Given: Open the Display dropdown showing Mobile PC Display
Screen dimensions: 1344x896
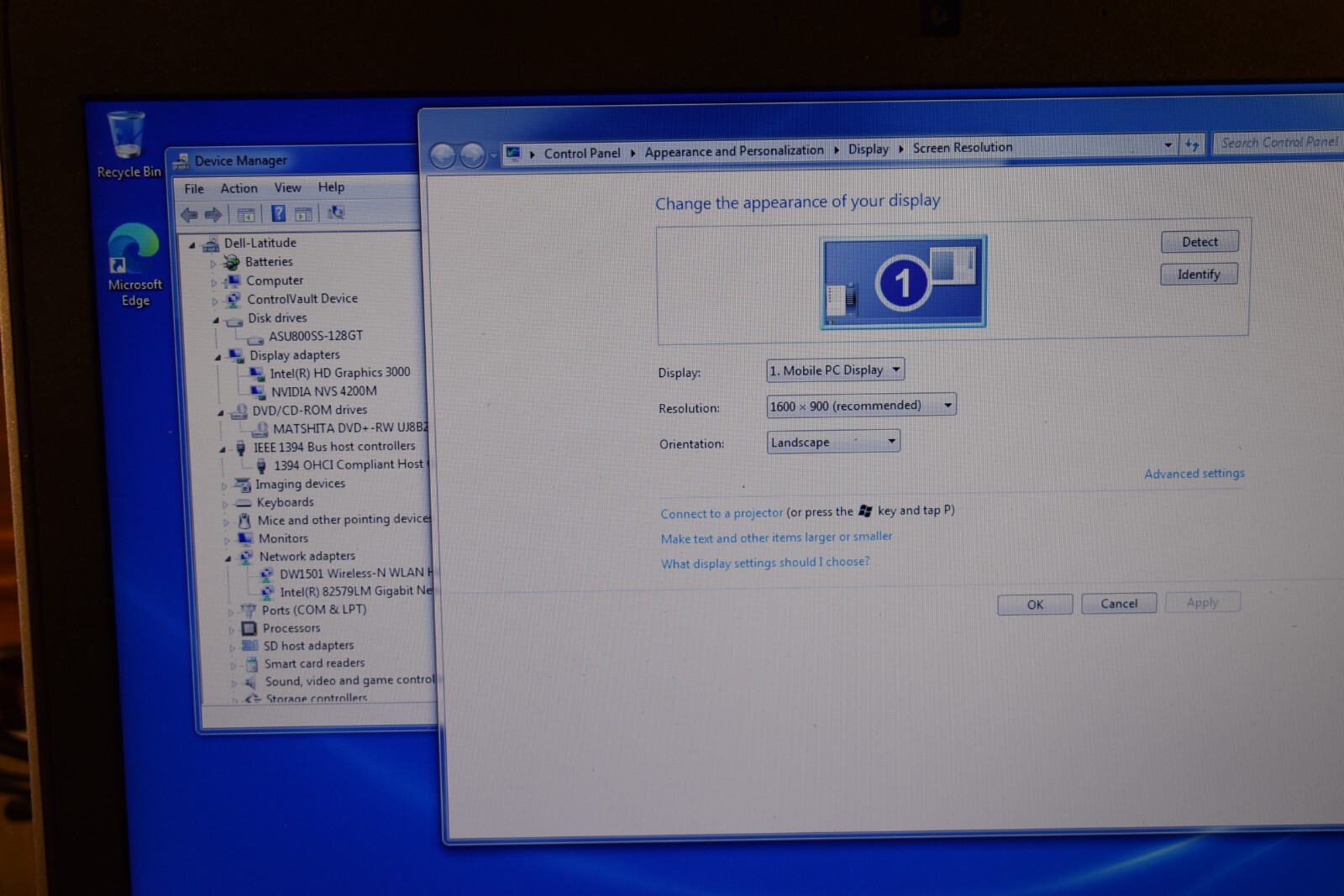Looking at the screenshot, I should (835, 370).
